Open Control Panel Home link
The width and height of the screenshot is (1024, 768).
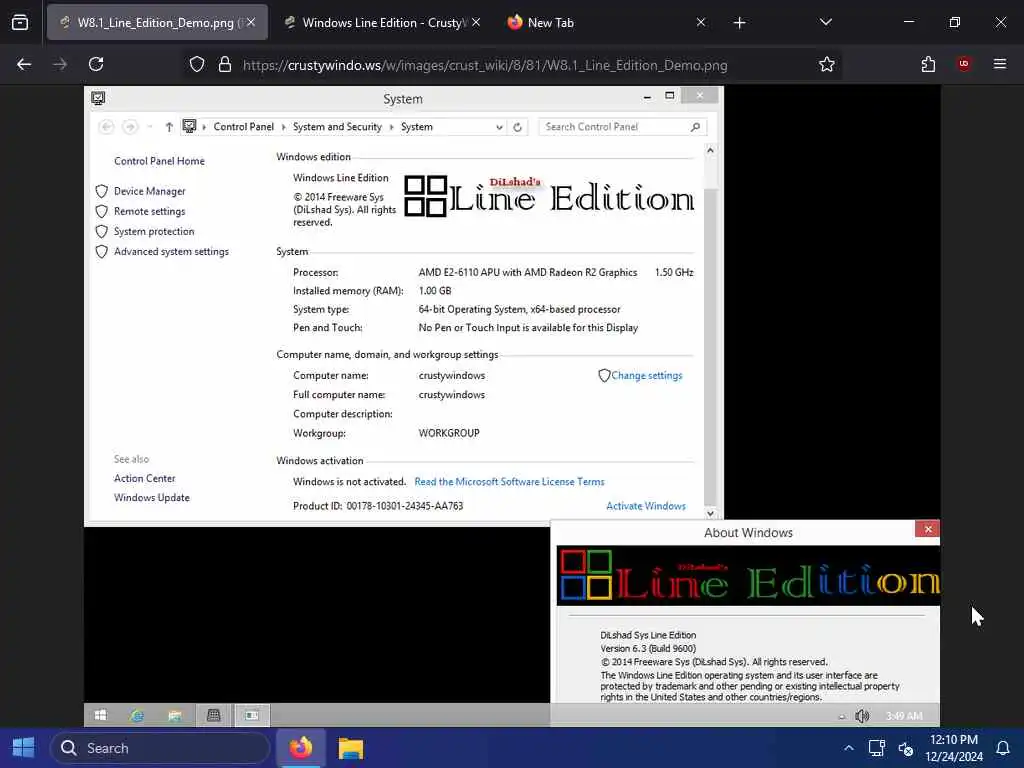[x=159, y=161]
